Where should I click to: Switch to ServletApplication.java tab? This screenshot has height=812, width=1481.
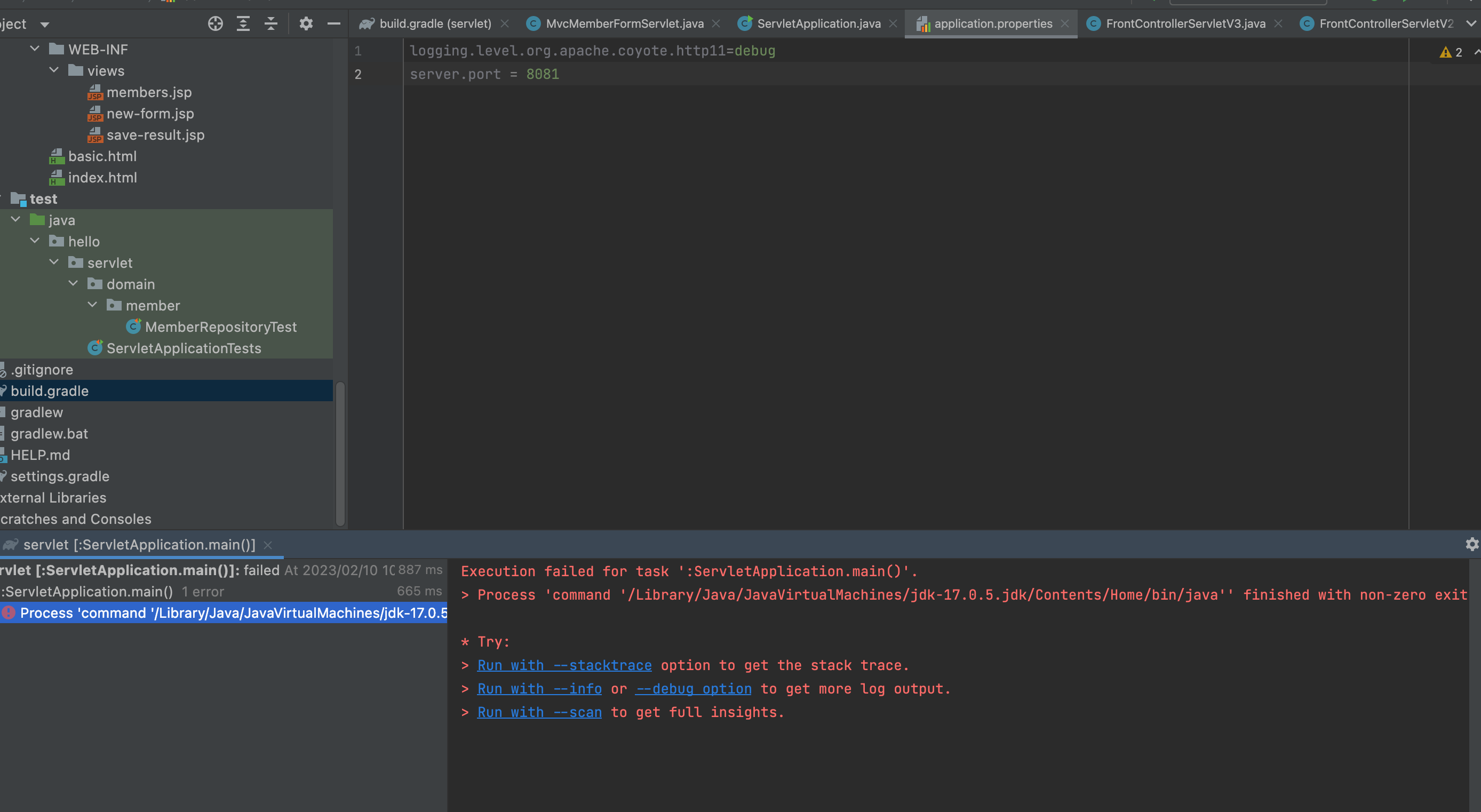[x=818, y=23]
